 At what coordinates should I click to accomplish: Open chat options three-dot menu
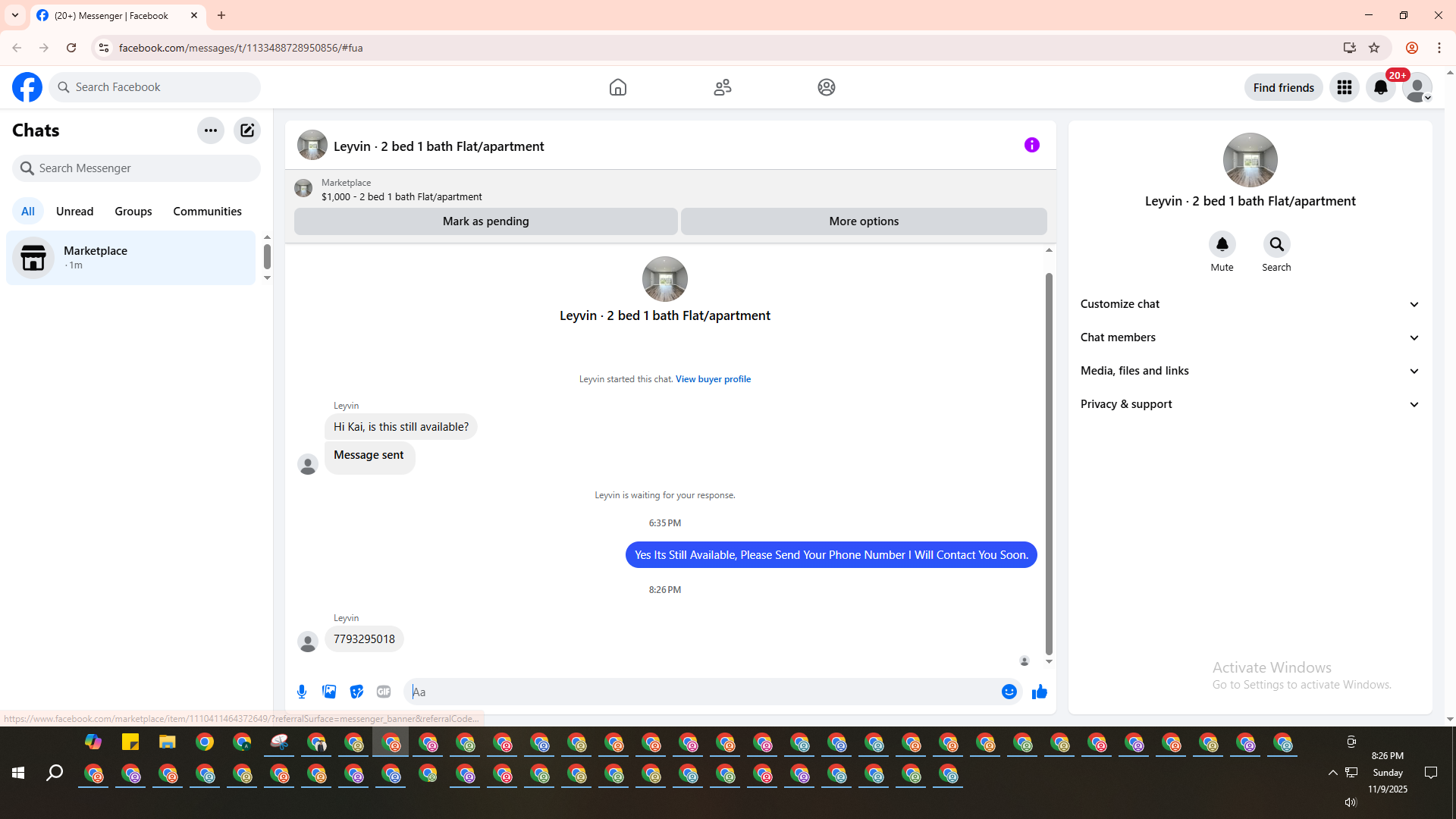click(211, 130)
